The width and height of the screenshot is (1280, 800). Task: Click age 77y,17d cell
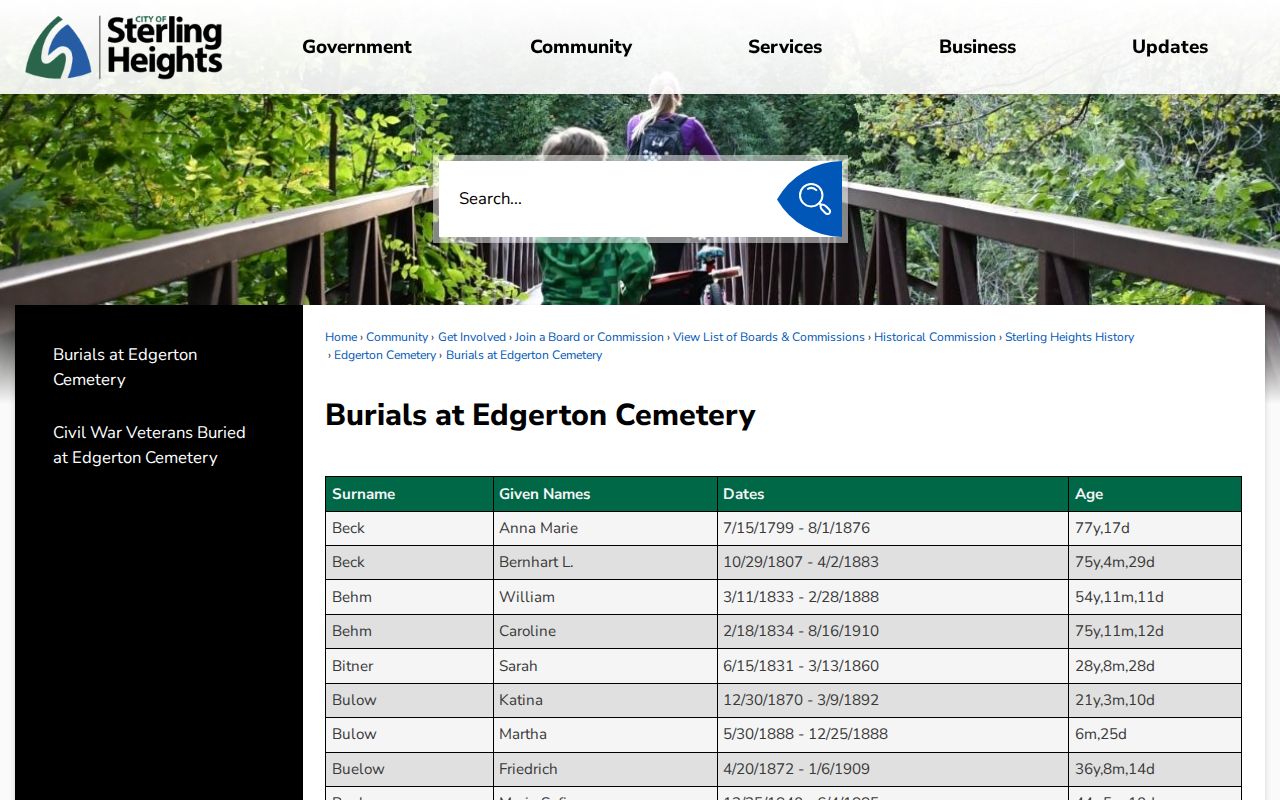pyautogui.click(x=1155, y=528)
